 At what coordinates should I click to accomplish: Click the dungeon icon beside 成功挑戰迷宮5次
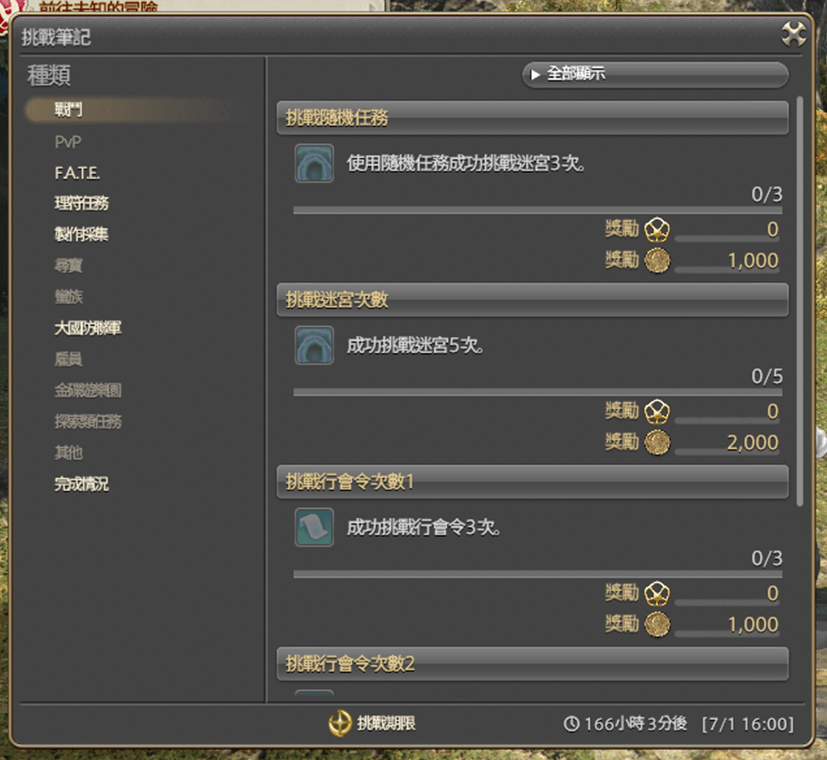click(314, 345)
